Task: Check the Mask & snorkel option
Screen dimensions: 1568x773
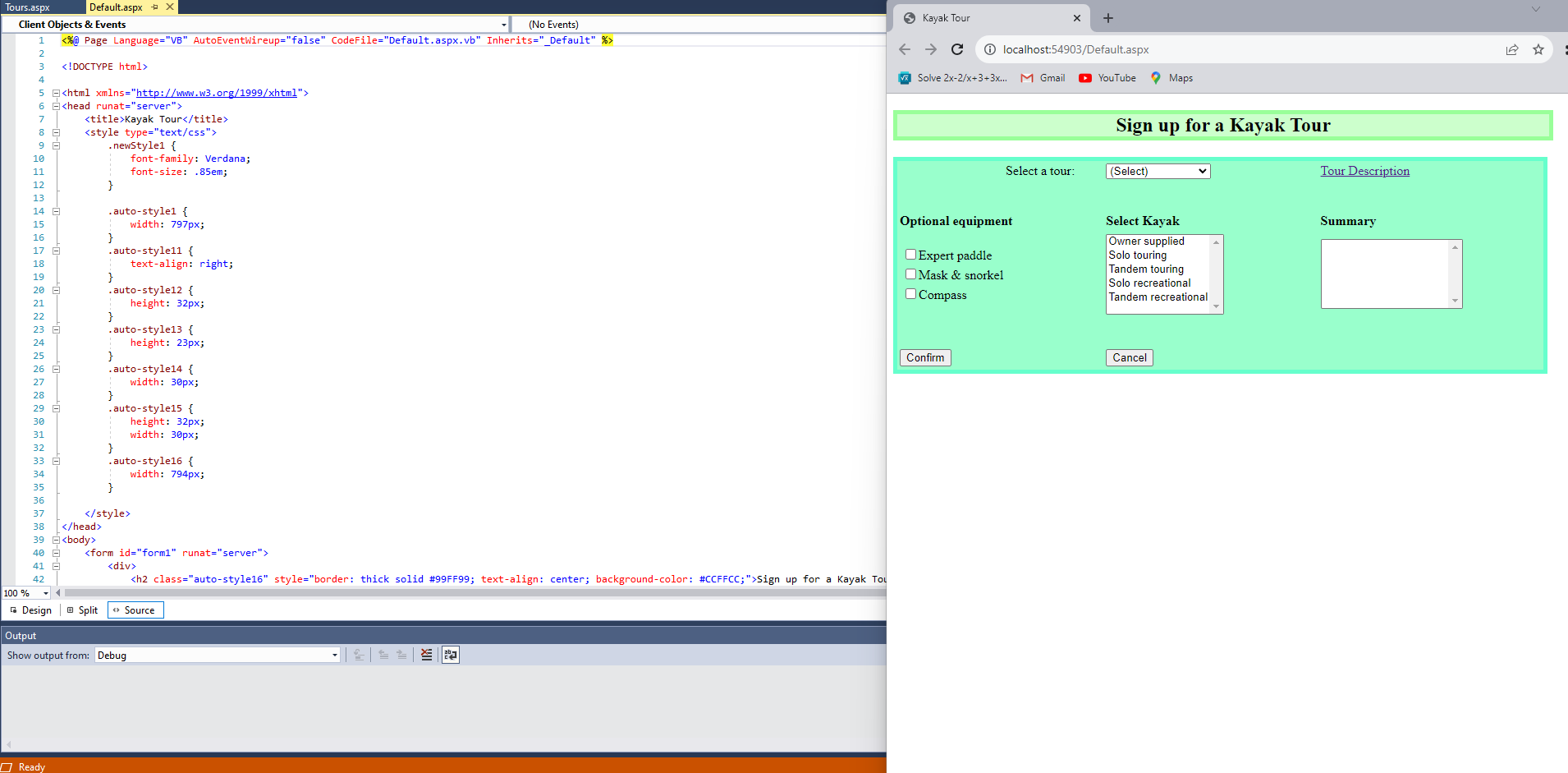Action: (910, 274)
